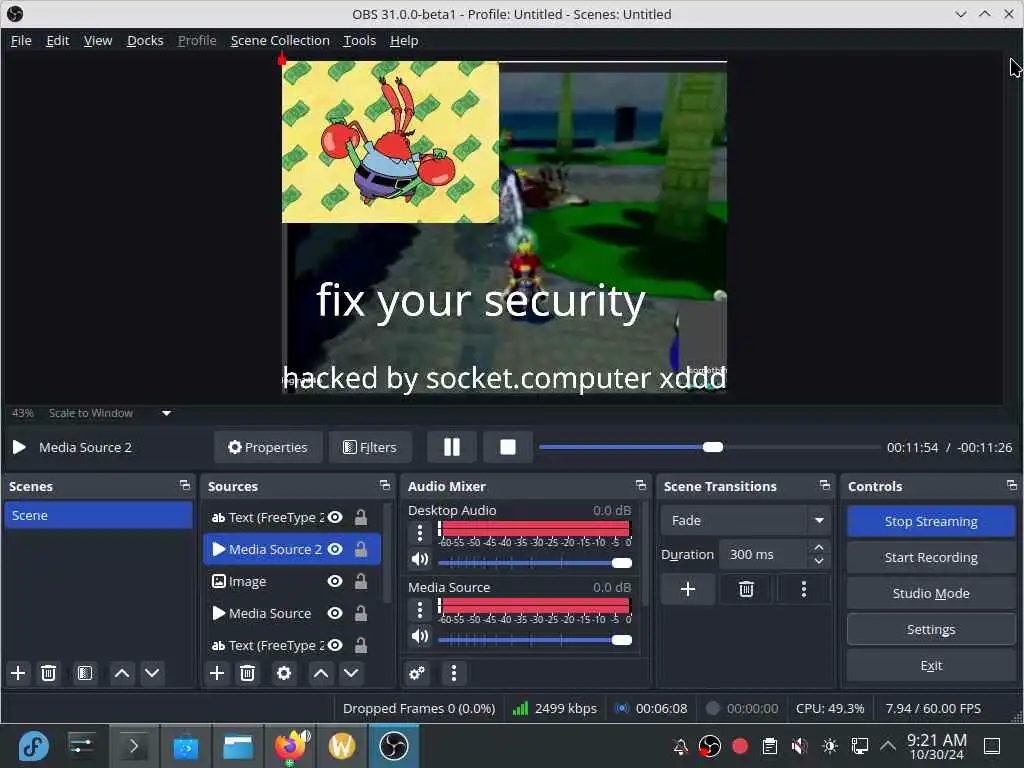The image size is (1024, 768).
Task: Add a configurable transition with plus
Action: (x=688, y=589)
